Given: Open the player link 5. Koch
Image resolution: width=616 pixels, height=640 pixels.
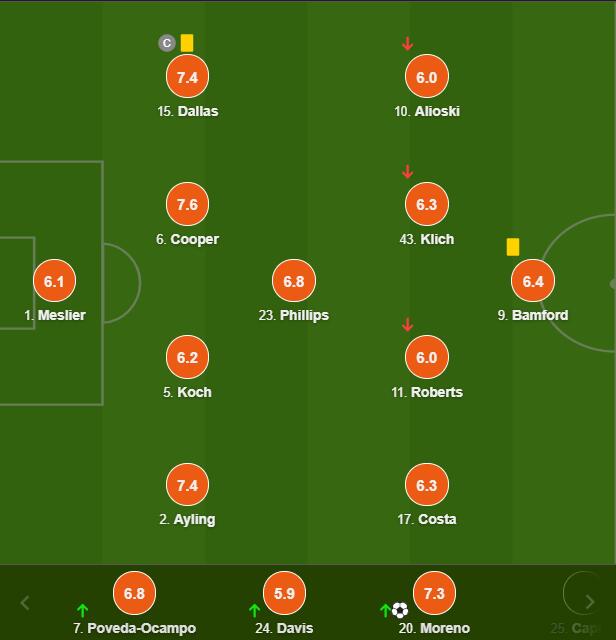Looking at the screenshot, I should [187, 392].
